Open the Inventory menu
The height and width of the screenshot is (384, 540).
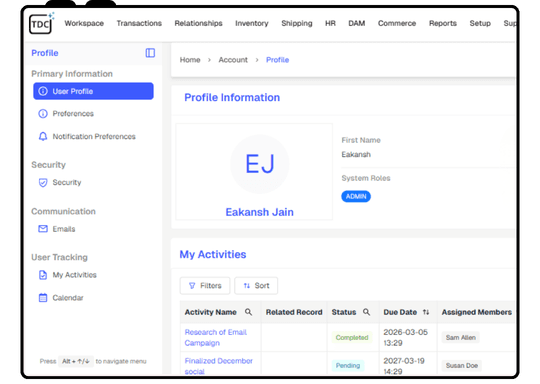tap(252, 23)
